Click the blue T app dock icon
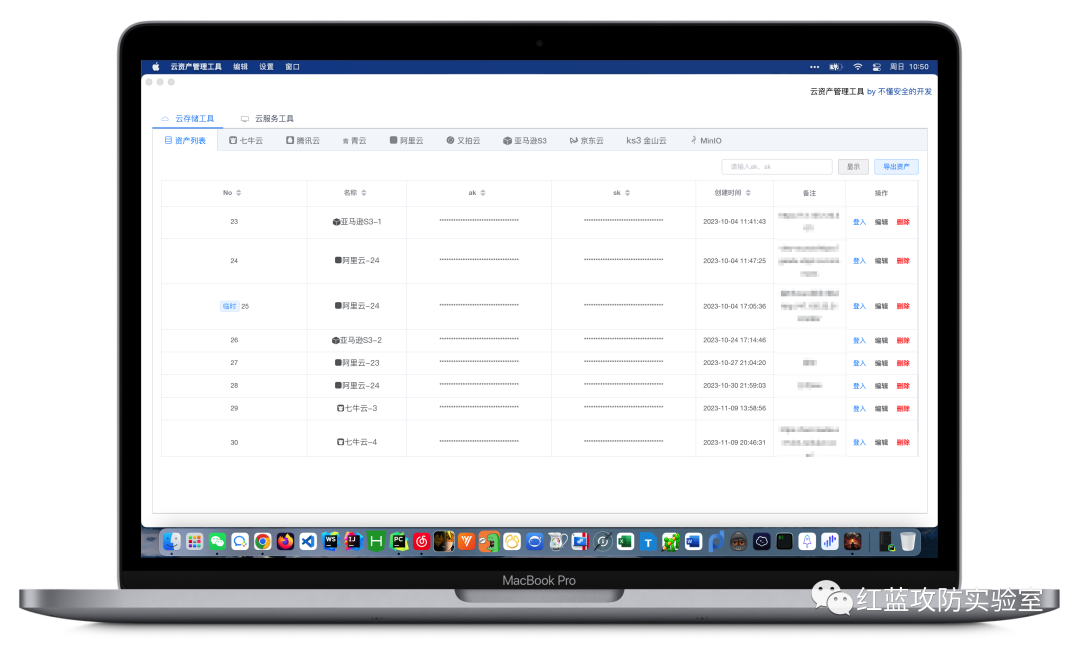This screenshot has height=648, width=1080. point(648,542)
